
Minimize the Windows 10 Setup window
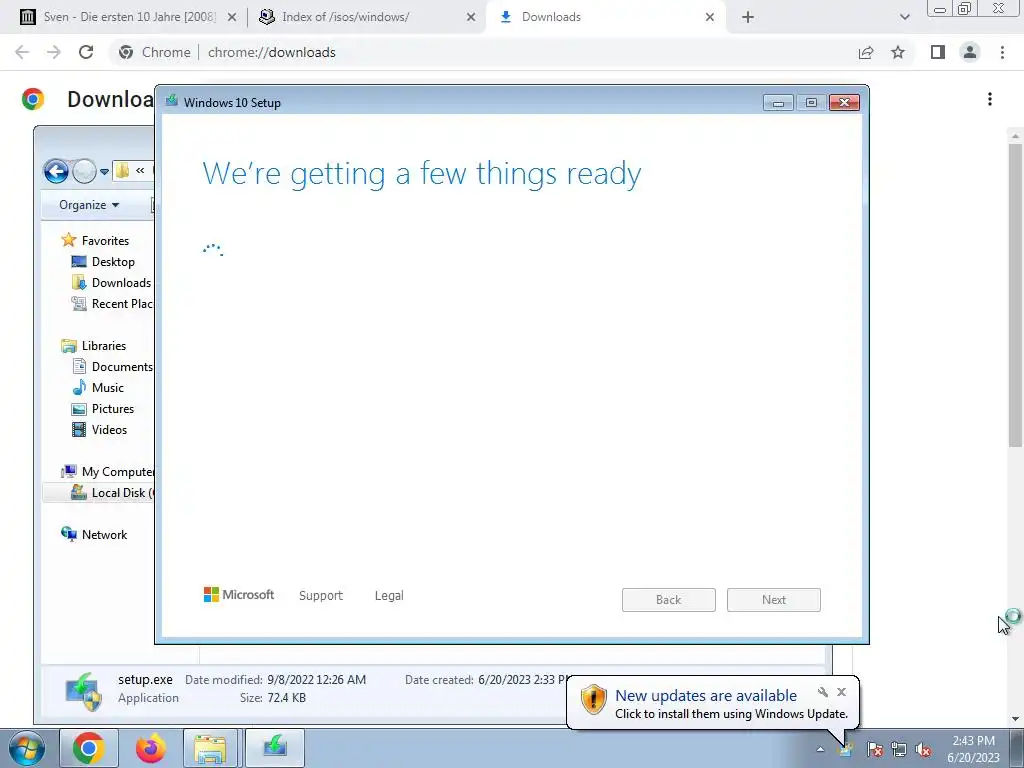778,103
